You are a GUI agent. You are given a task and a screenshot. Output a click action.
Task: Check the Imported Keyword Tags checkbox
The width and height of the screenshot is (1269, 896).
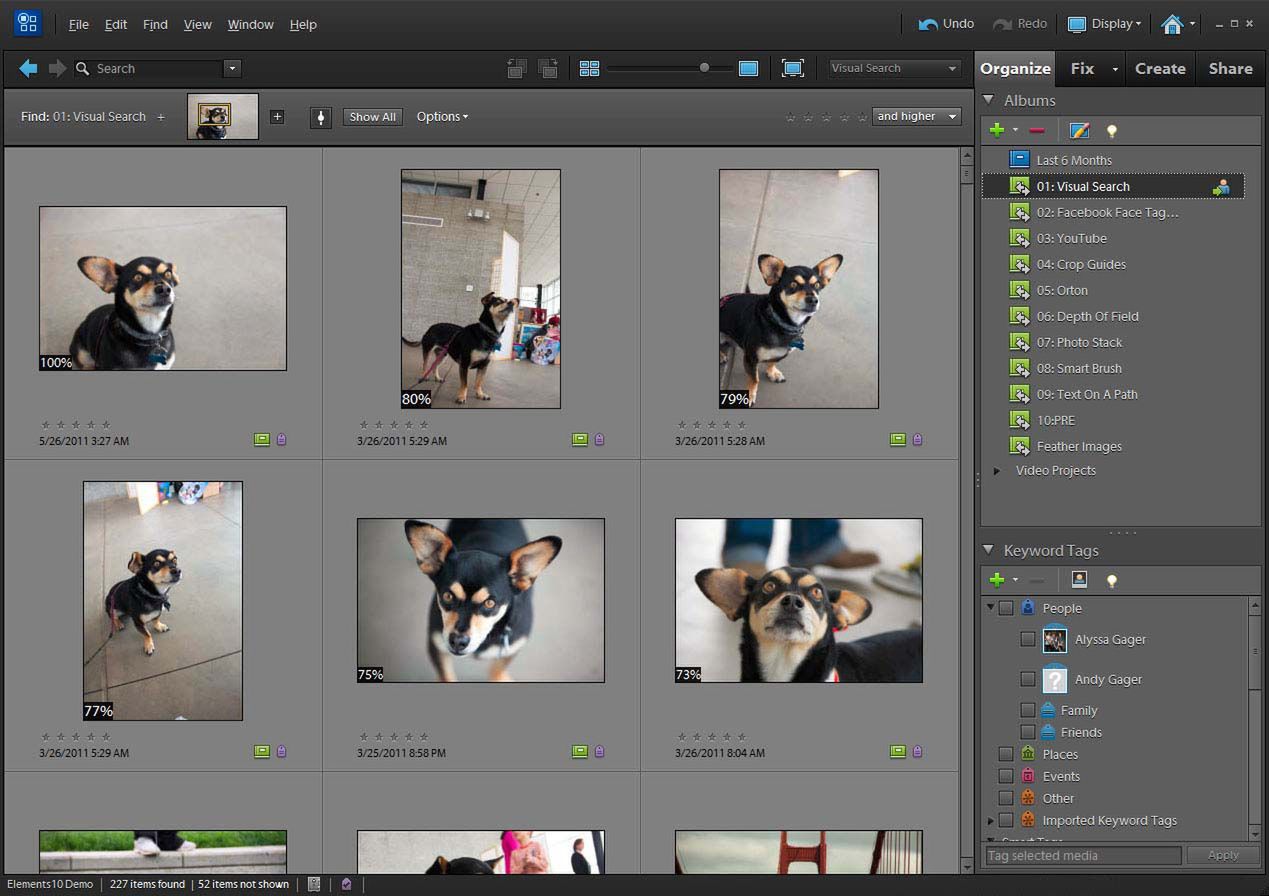(x=1007, y=820)
